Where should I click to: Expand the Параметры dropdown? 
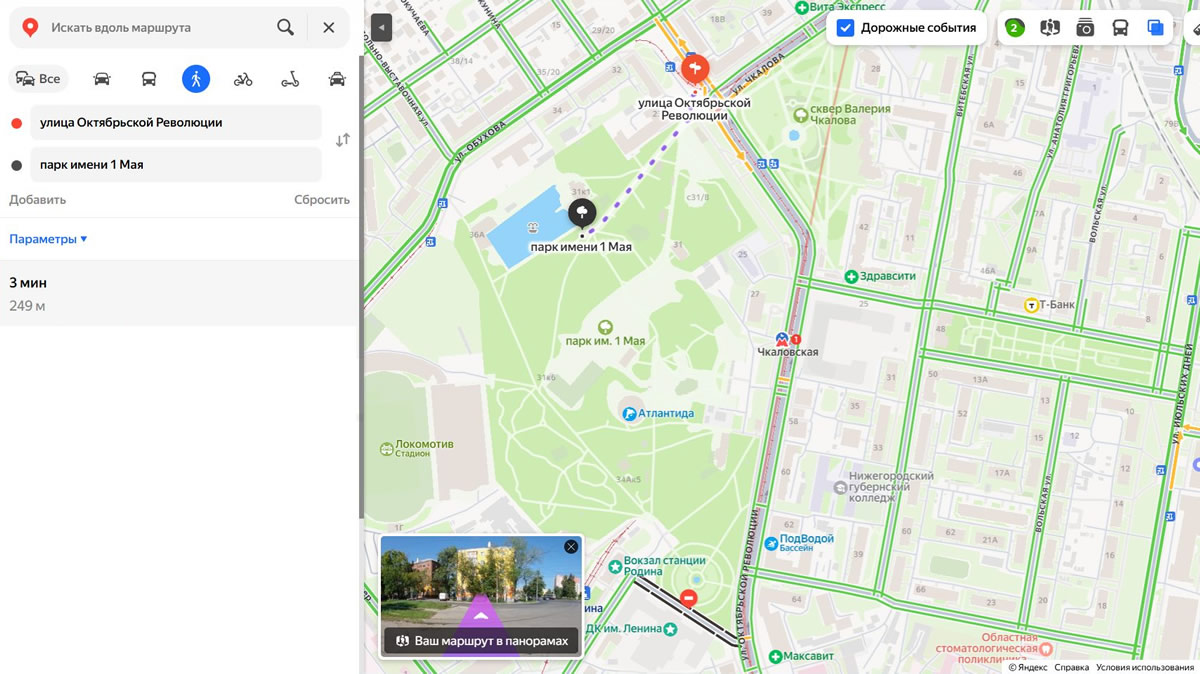coord(48,239)
